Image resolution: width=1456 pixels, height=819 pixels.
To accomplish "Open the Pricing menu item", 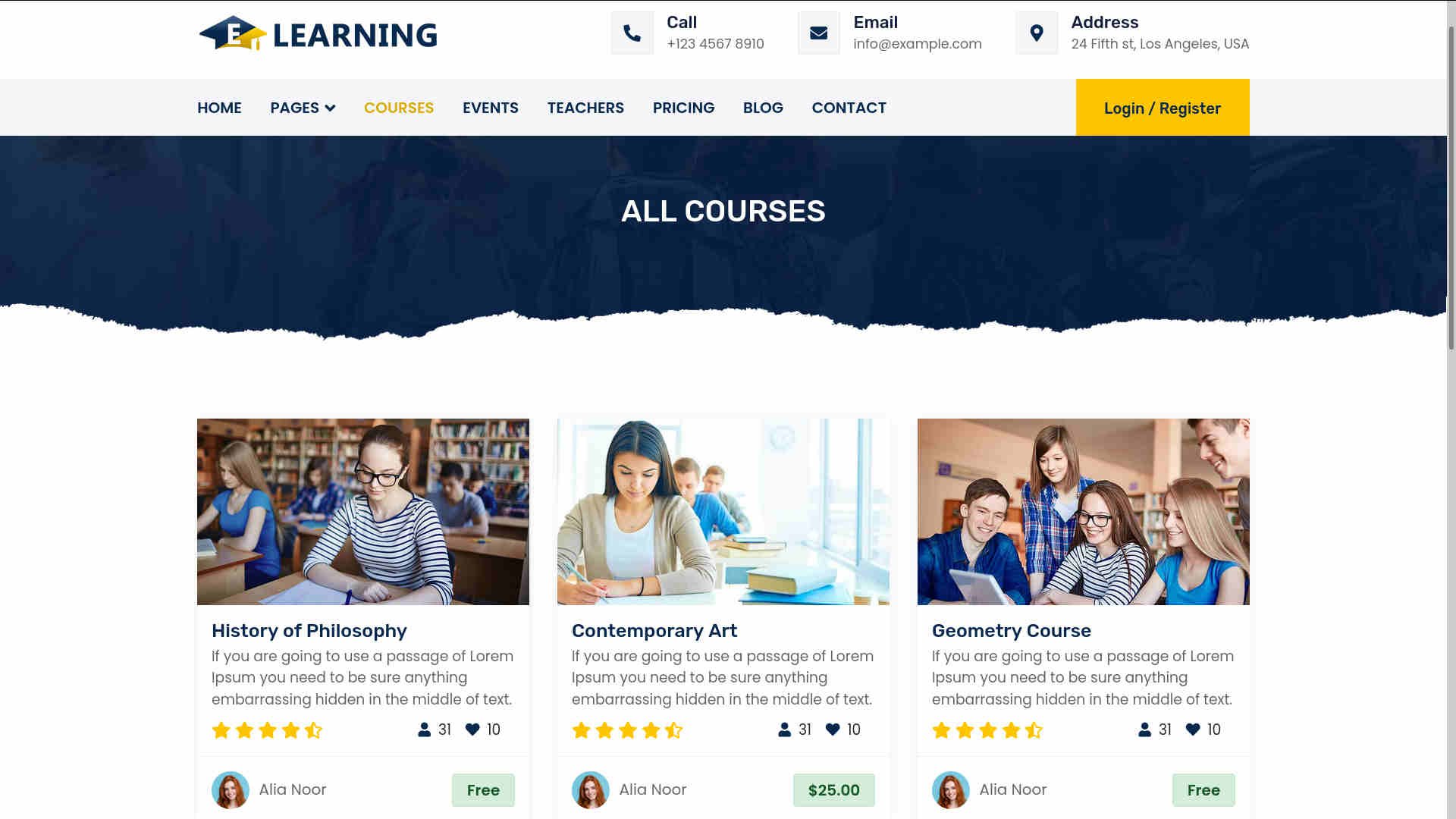I will tap(683, 108).
